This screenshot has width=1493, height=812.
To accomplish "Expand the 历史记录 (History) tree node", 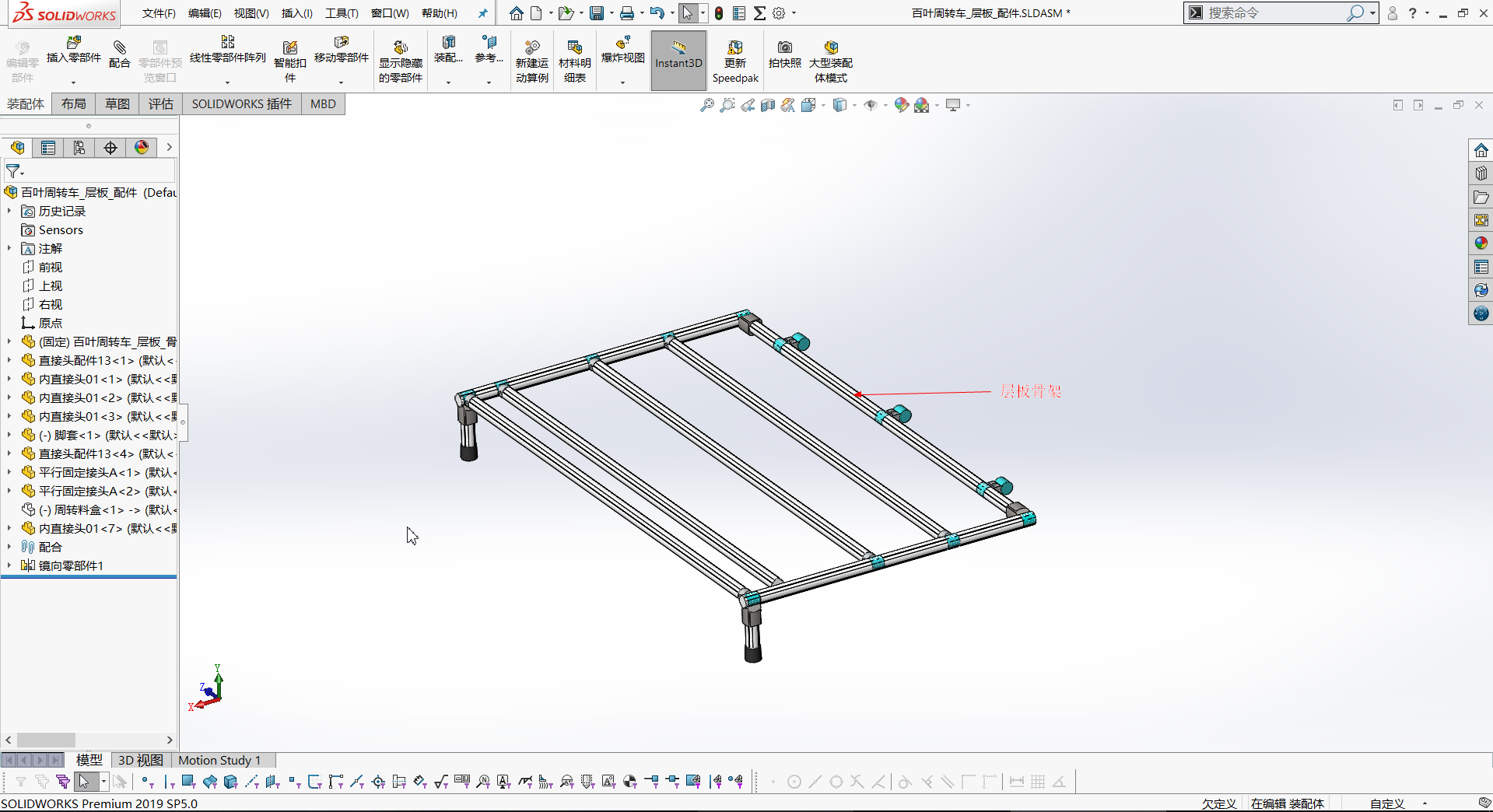I will coord(9,211).
